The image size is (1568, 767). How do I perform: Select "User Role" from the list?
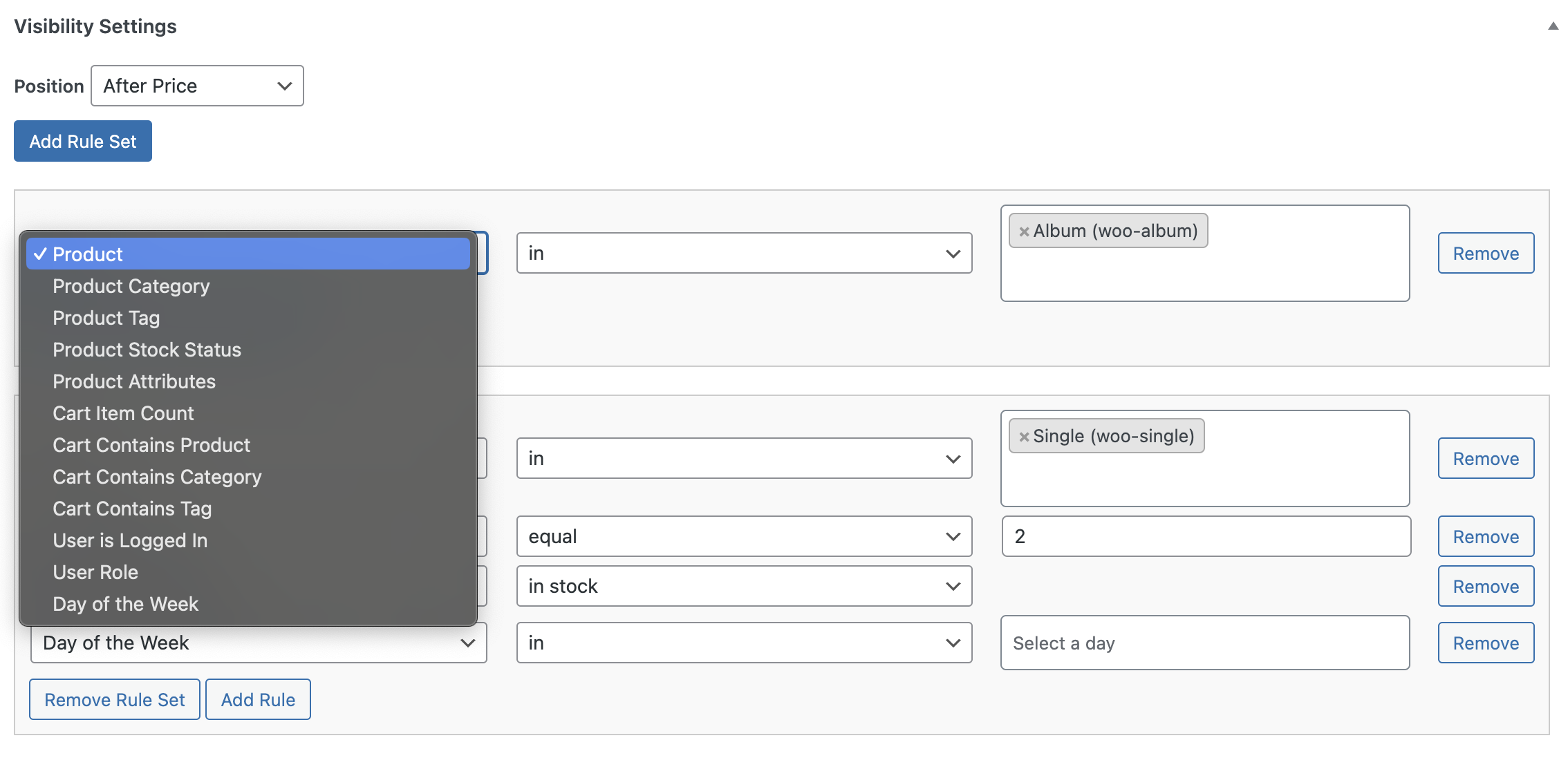[x=95, y=572]
